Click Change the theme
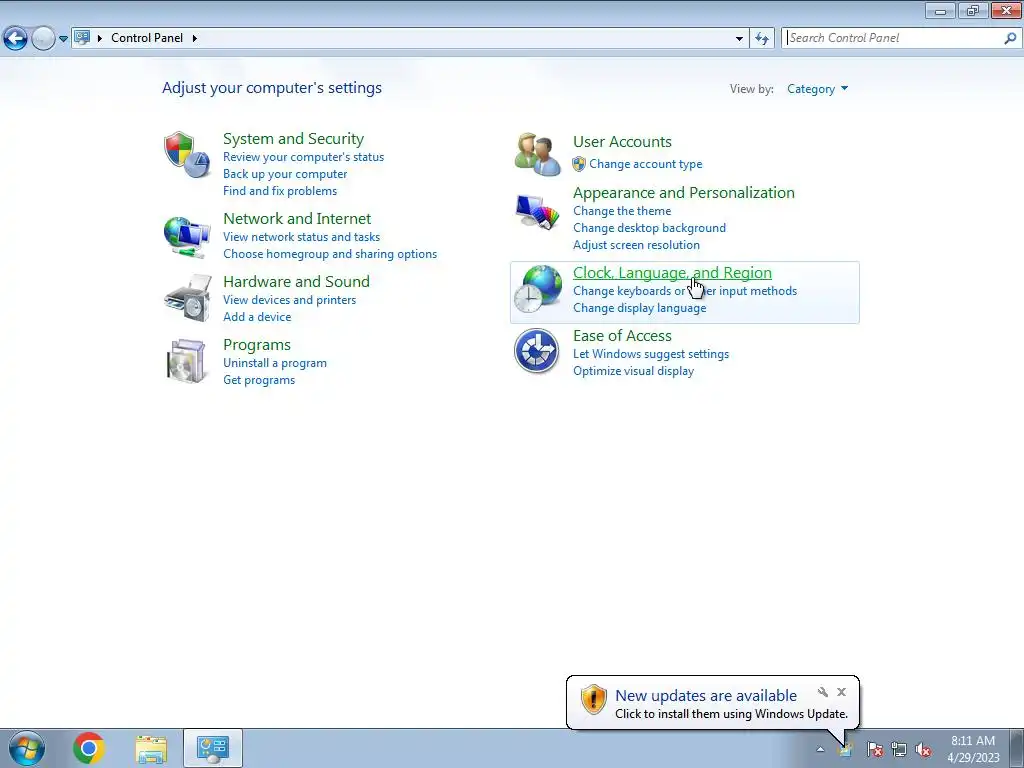 (622, 211)
